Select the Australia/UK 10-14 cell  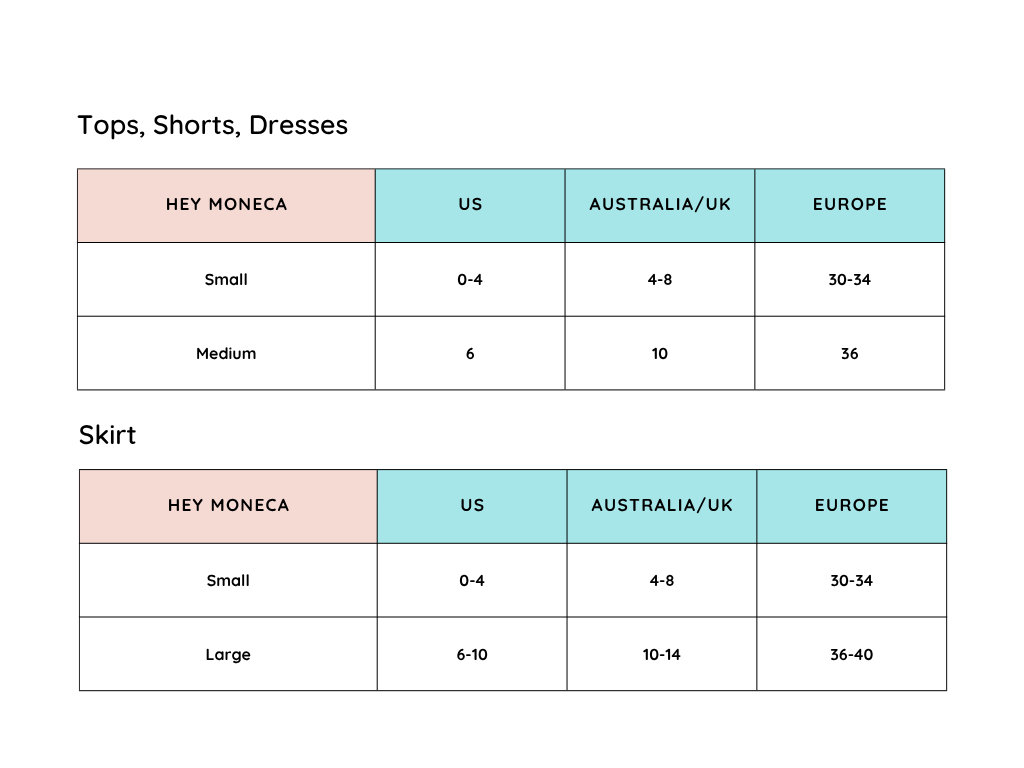coord(662,655)
